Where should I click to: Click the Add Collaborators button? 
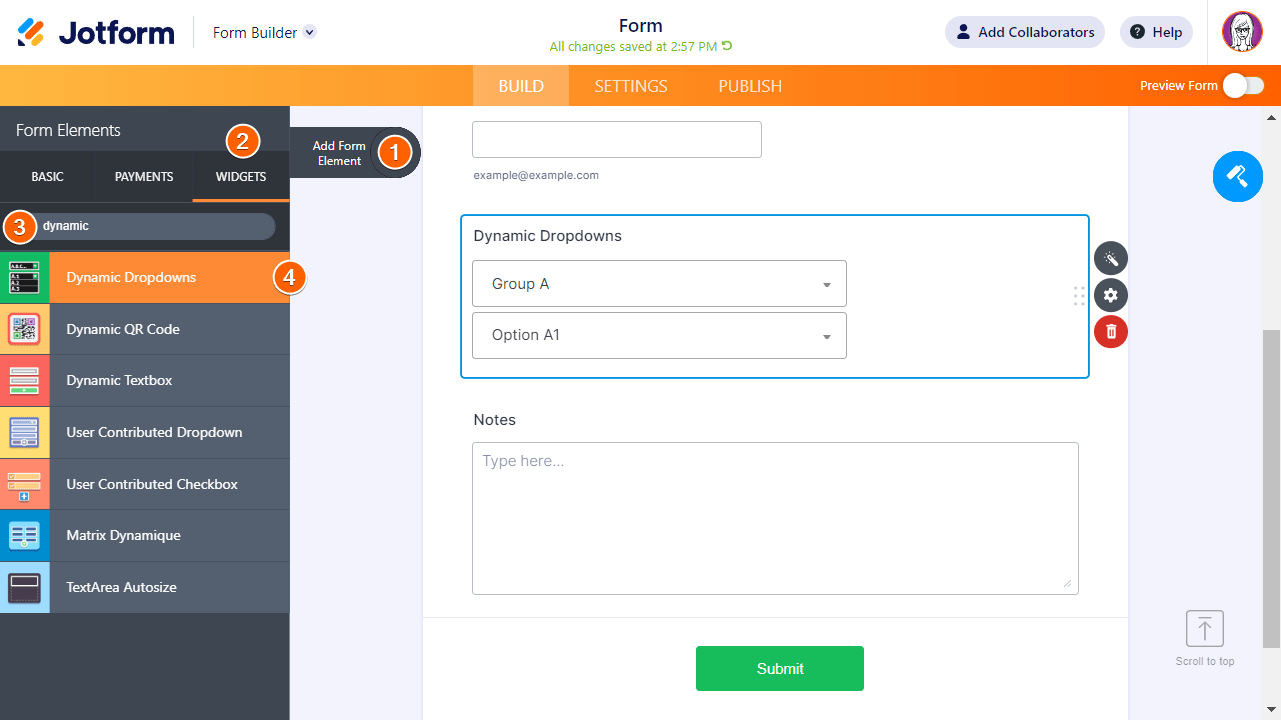[1024, 32]
